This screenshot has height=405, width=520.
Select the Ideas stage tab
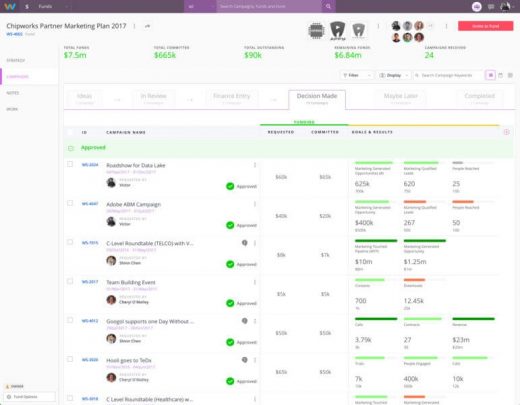(84, 99)
